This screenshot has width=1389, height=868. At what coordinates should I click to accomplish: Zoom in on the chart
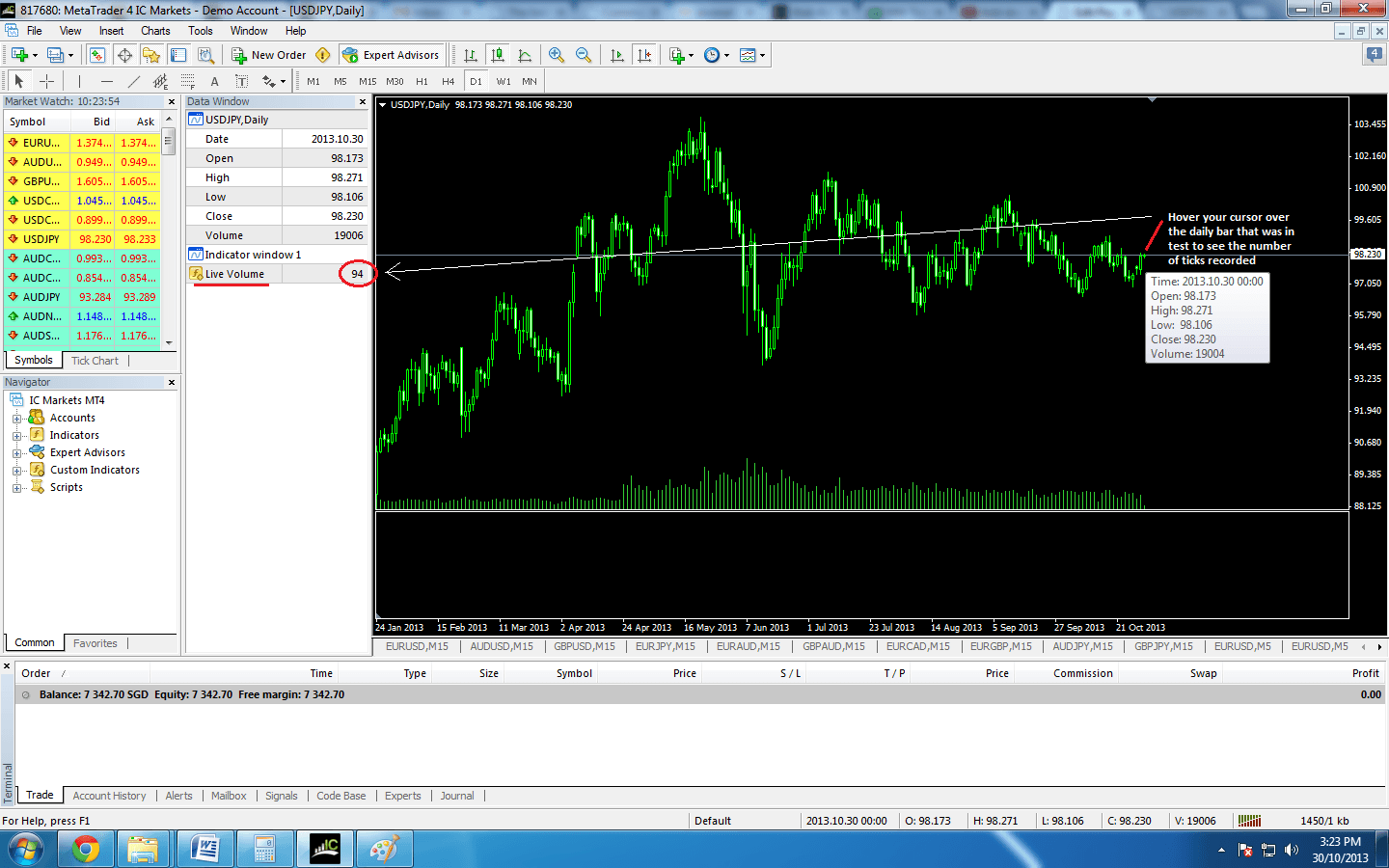point(556,55)
